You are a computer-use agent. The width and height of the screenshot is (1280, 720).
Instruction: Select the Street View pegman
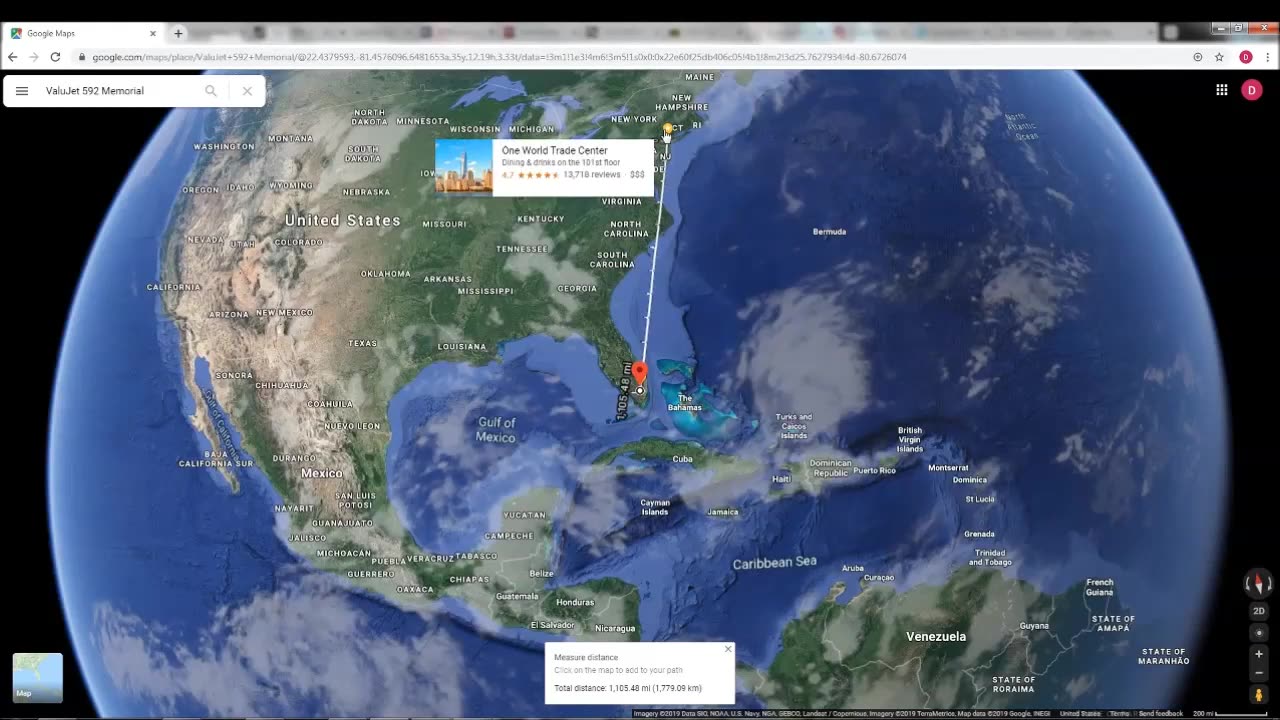point(1259,694)
